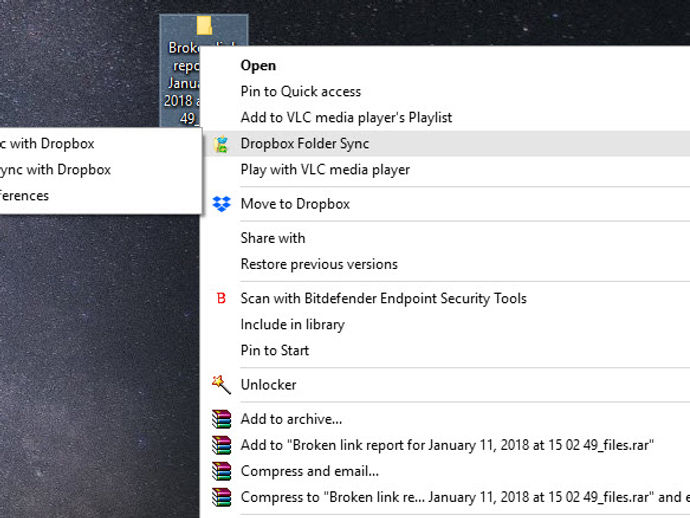
Task: Select the Broken link report folder icon
Action: tap(204, 26)
